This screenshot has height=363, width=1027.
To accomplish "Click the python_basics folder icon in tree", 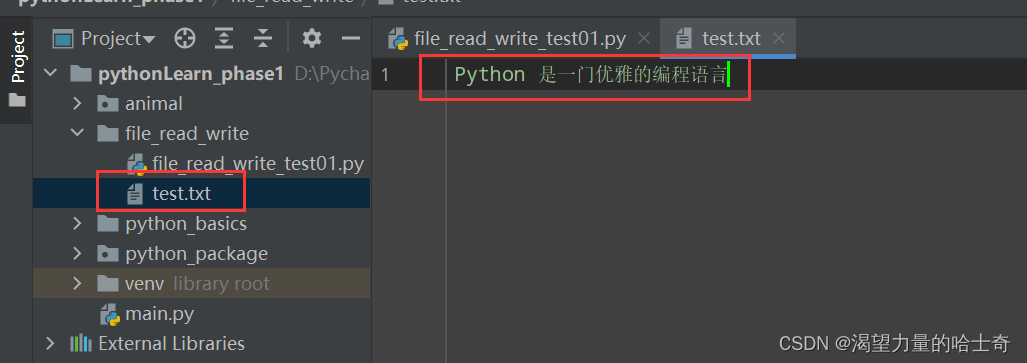I will point(107,224).
